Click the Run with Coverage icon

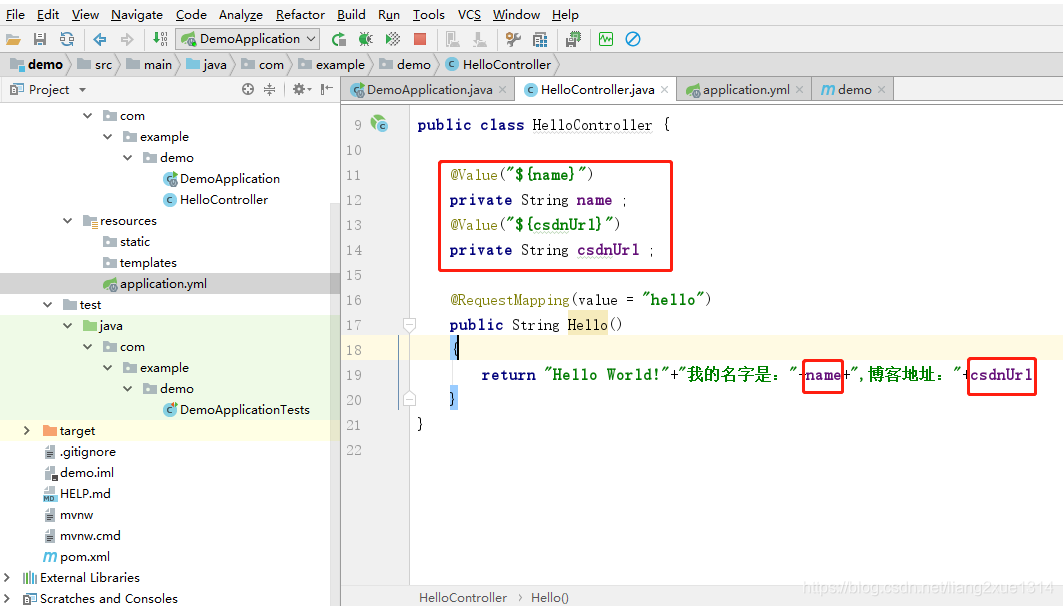(393, 39)
